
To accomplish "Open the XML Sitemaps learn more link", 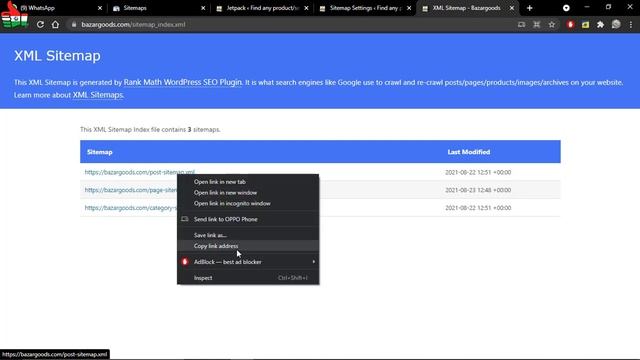I will pos(98,95).
